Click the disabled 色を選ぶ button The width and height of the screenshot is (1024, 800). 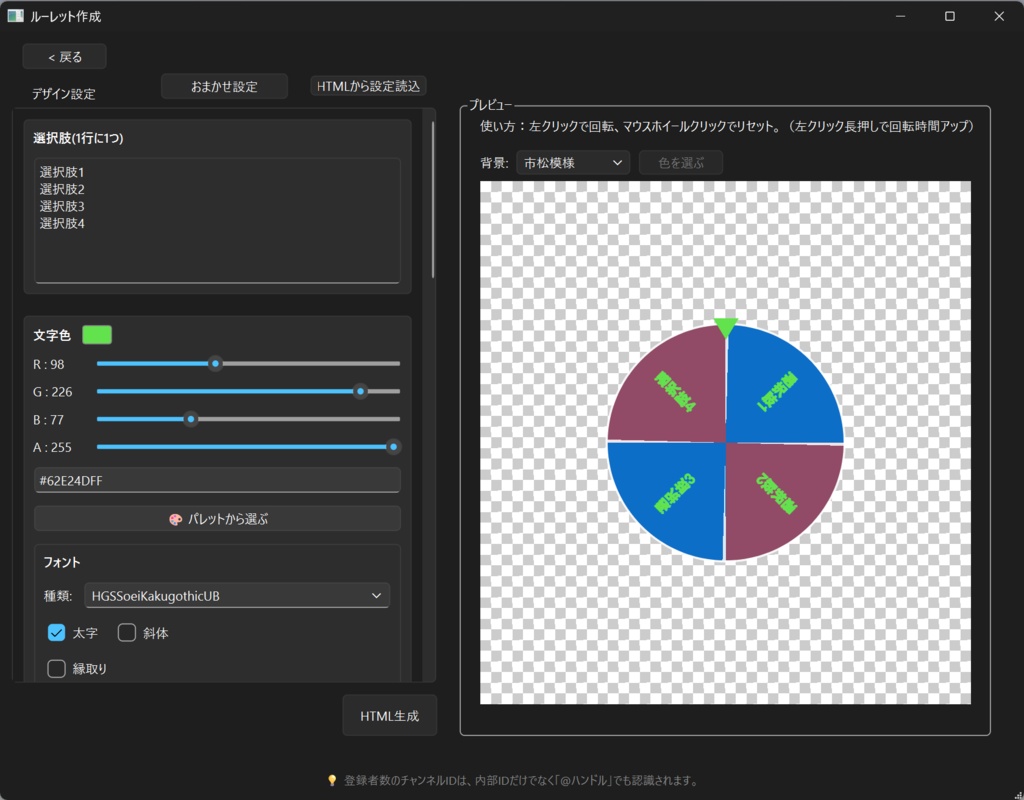(680, 163)
